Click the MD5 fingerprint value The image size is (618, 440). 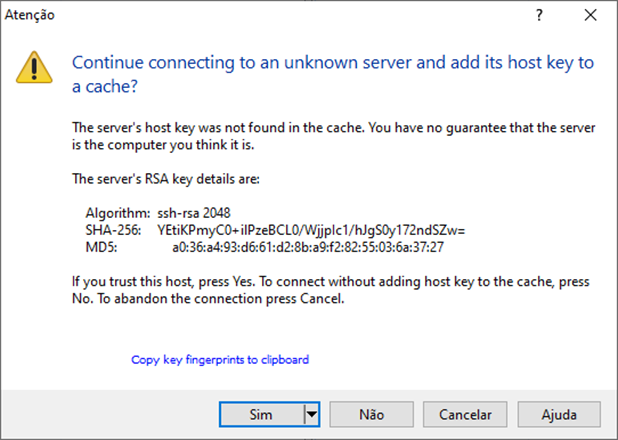point(308,247)
